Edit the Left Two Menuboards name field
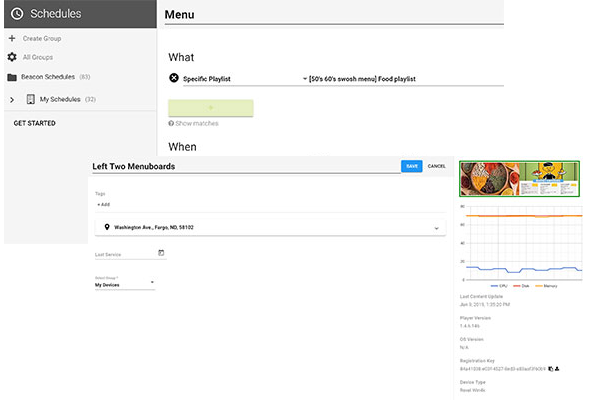This screenshot has height=400, width=600. [x=246, y=167]
